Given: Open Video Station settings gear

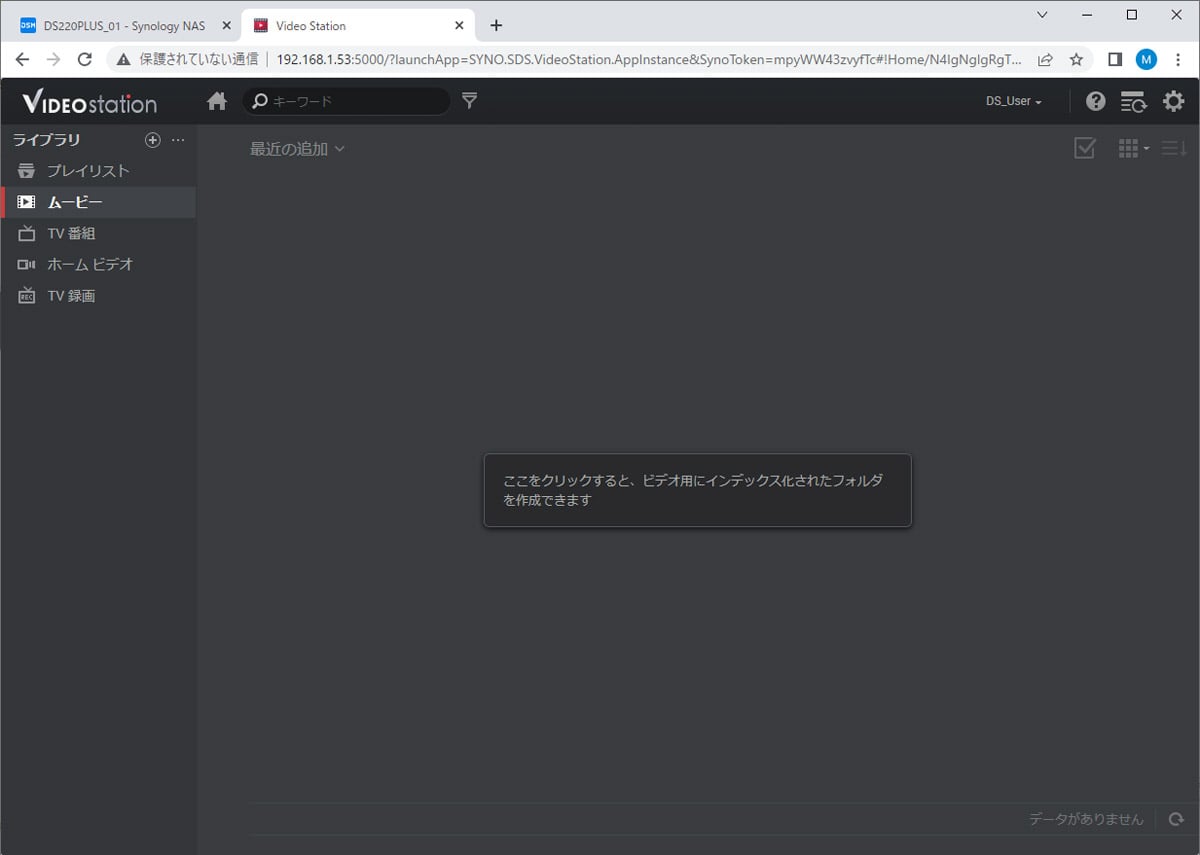Looking at the screenshot, I should click(x=1173, y=101).
